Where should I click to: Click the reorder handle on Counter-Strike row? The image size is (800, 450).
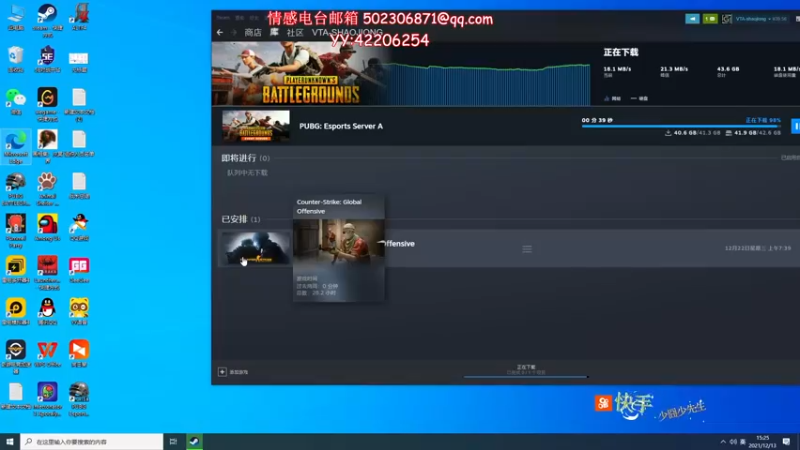[527, 248]
